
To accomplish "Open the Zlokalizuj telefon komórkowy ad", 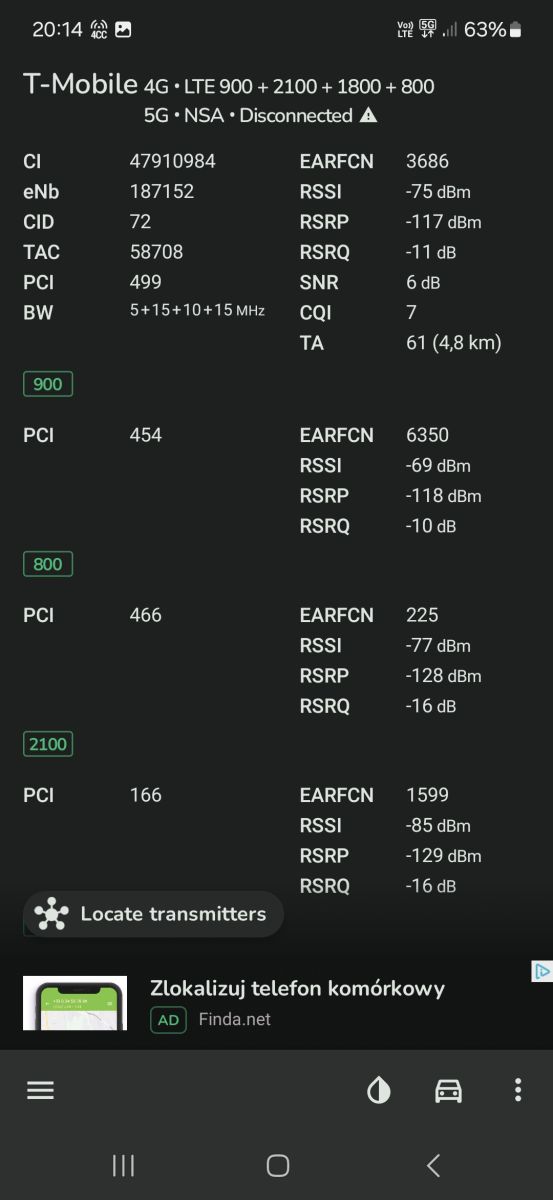I will pyautogui.click(x=297, y=988).
